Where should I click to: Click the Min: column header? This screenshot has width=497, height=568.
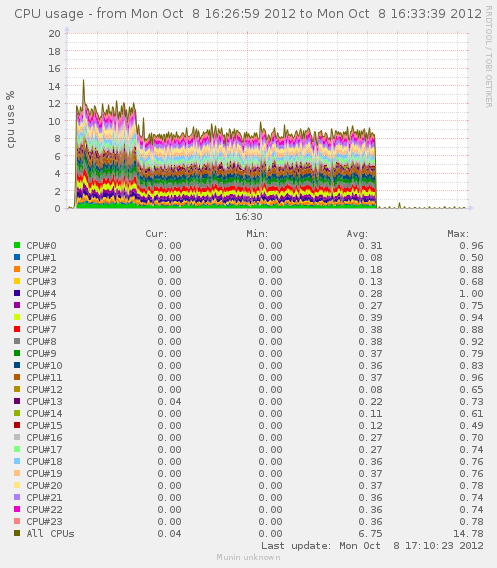point(257,234)
